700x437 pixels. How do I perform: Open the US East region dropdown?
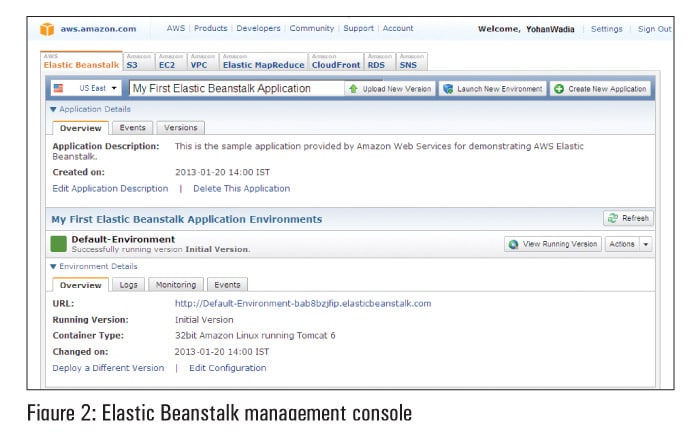(85, 88)
